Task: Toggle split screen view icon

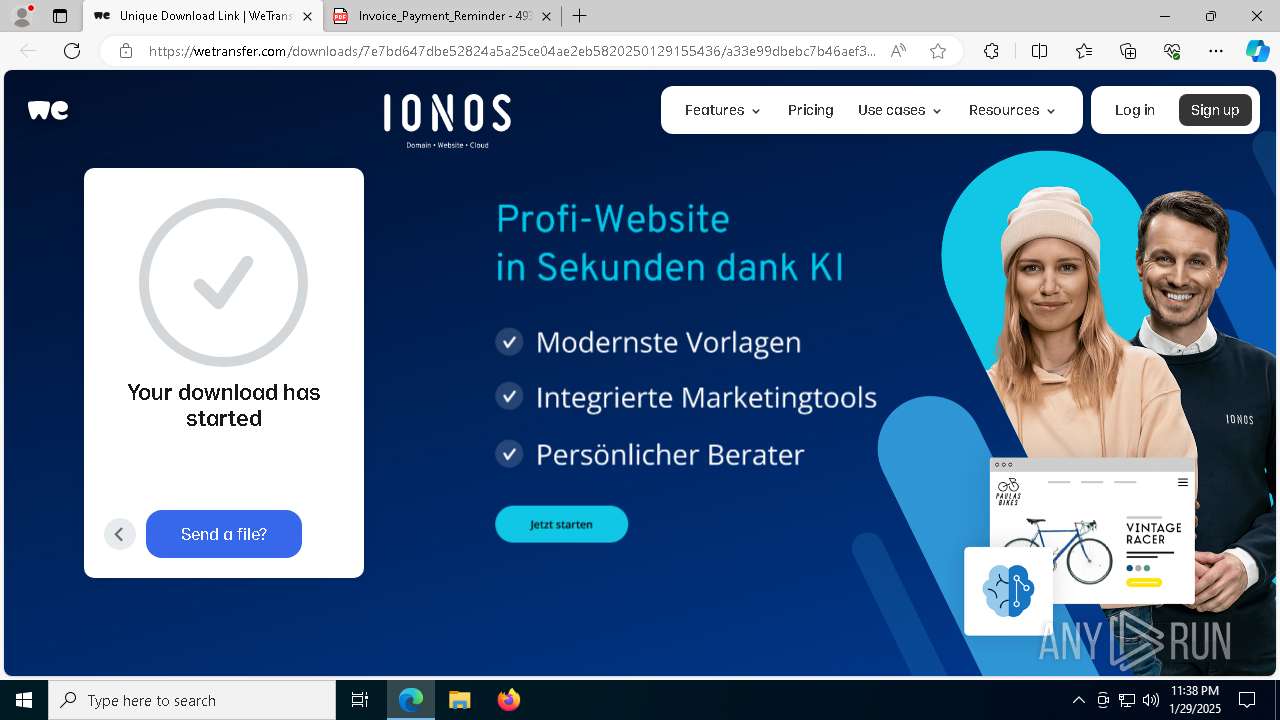Action: [x=1039, y=51]
